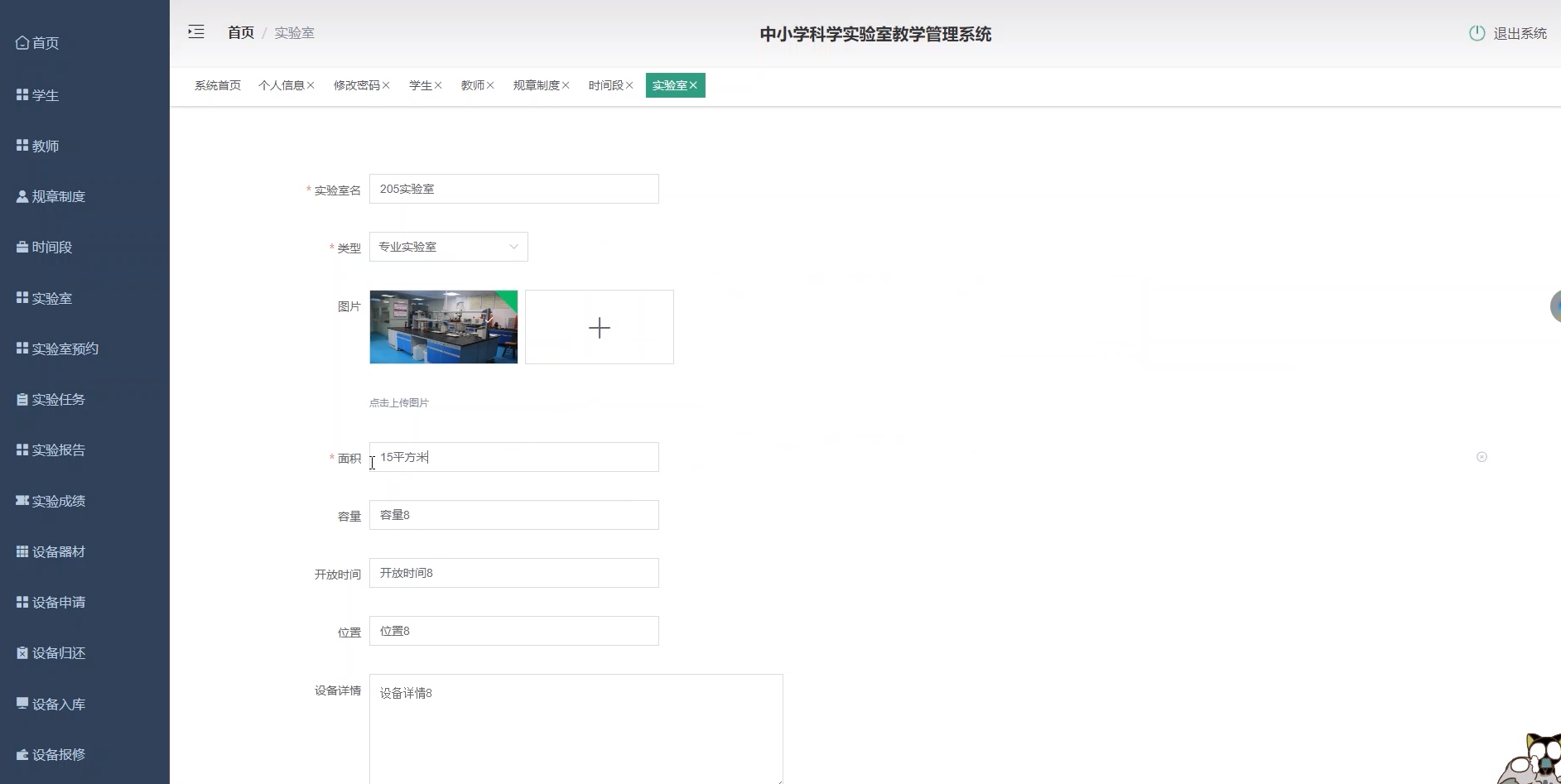Click the 开放时间 input field
This screenshot has height=784, width=1561.
coord(513,573)
